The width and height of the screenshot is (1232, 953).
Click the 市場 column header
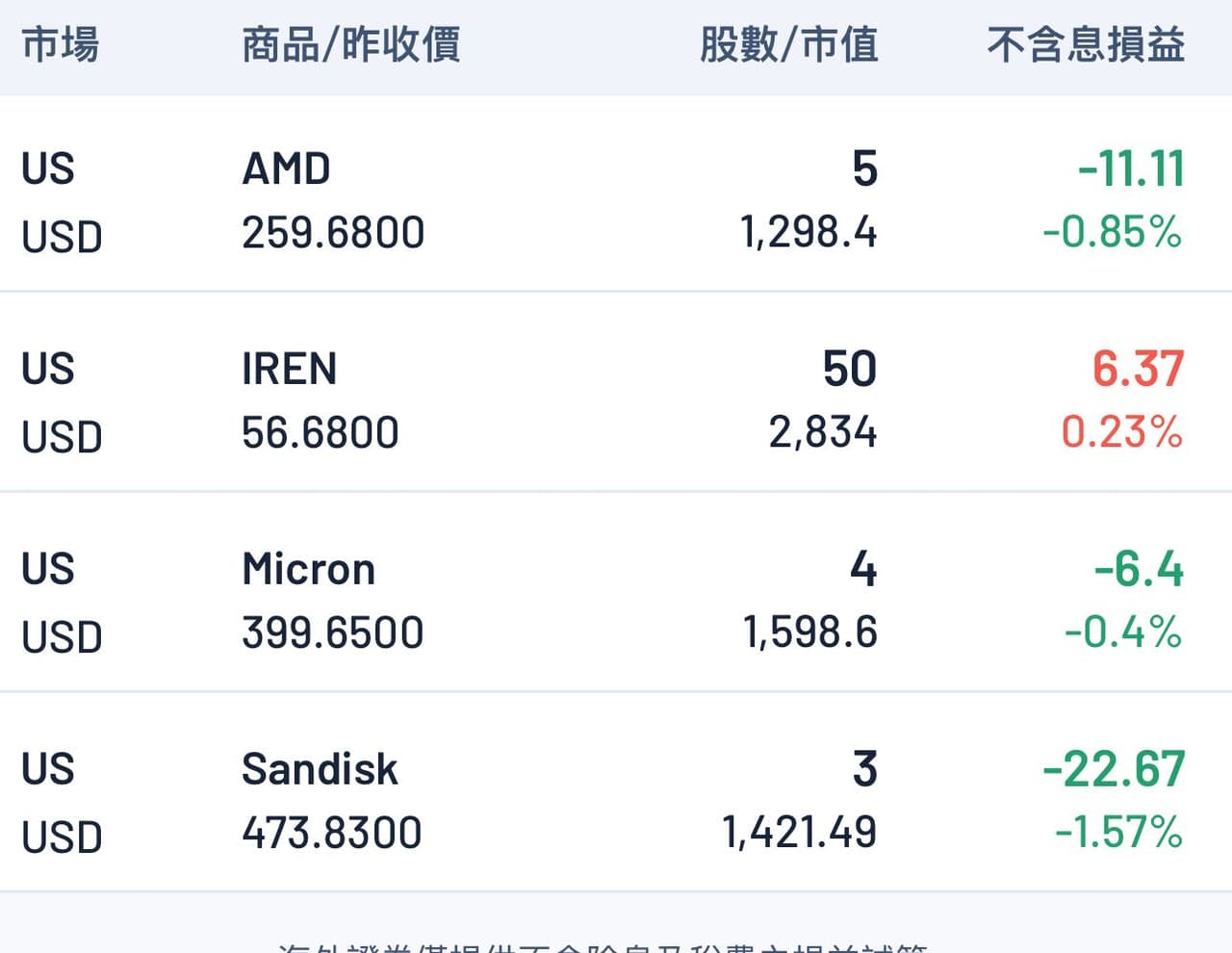61,44
